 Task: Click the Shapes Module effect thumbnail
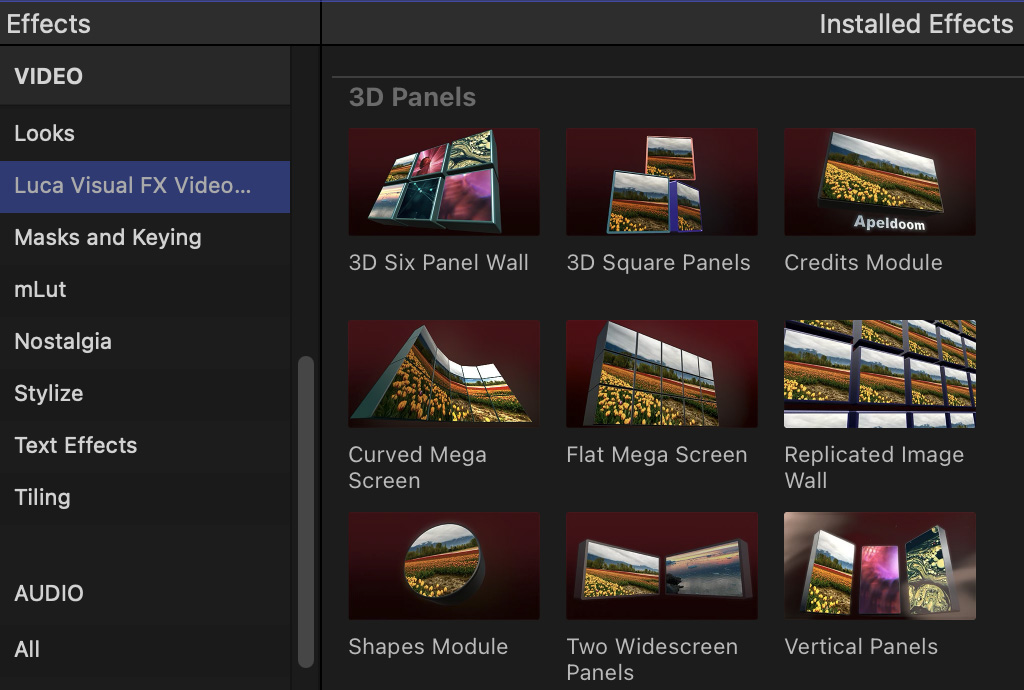(443, 565)
